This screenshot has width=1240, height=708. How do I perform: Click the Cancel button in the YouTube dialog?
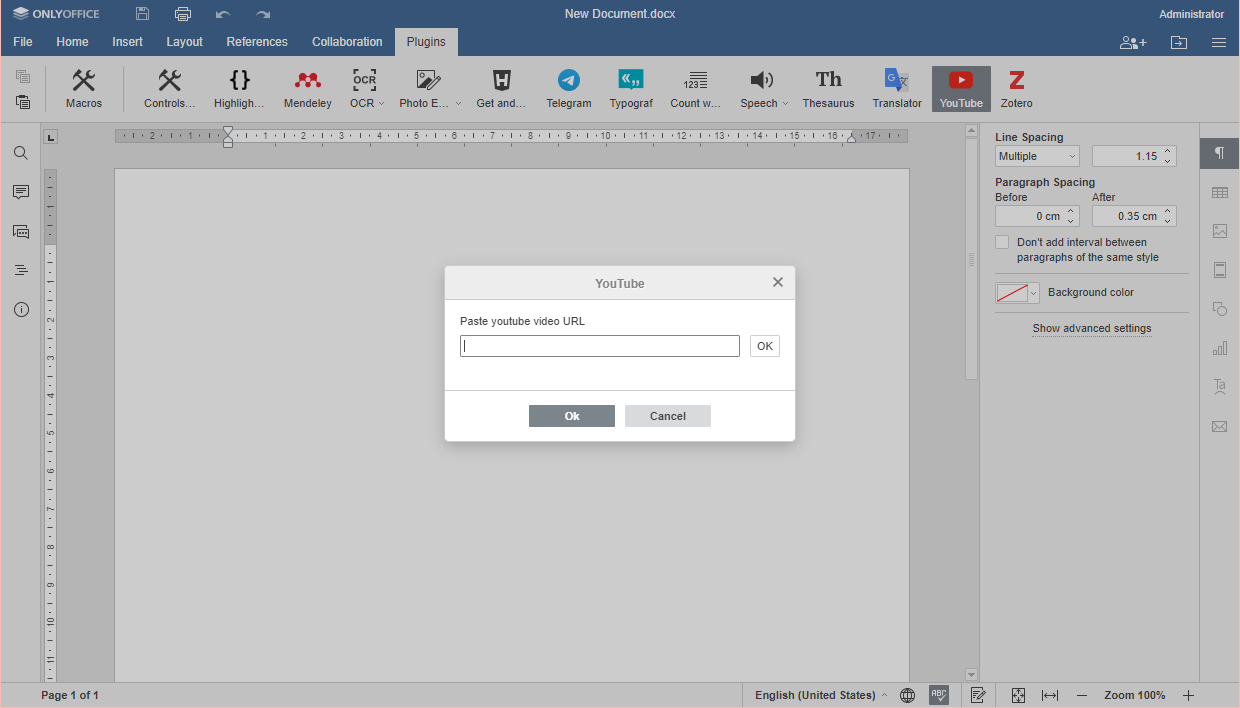(x=667, y=416)
